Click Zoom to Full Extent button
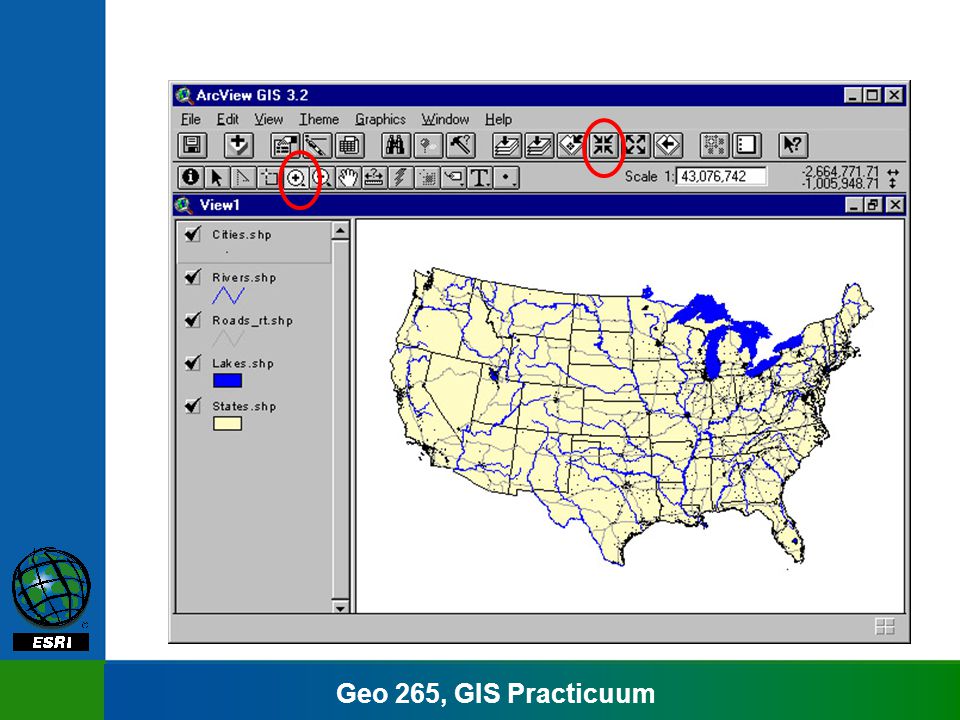The width and height of the screenshot is (960, 720). click(x=506, y=146)
